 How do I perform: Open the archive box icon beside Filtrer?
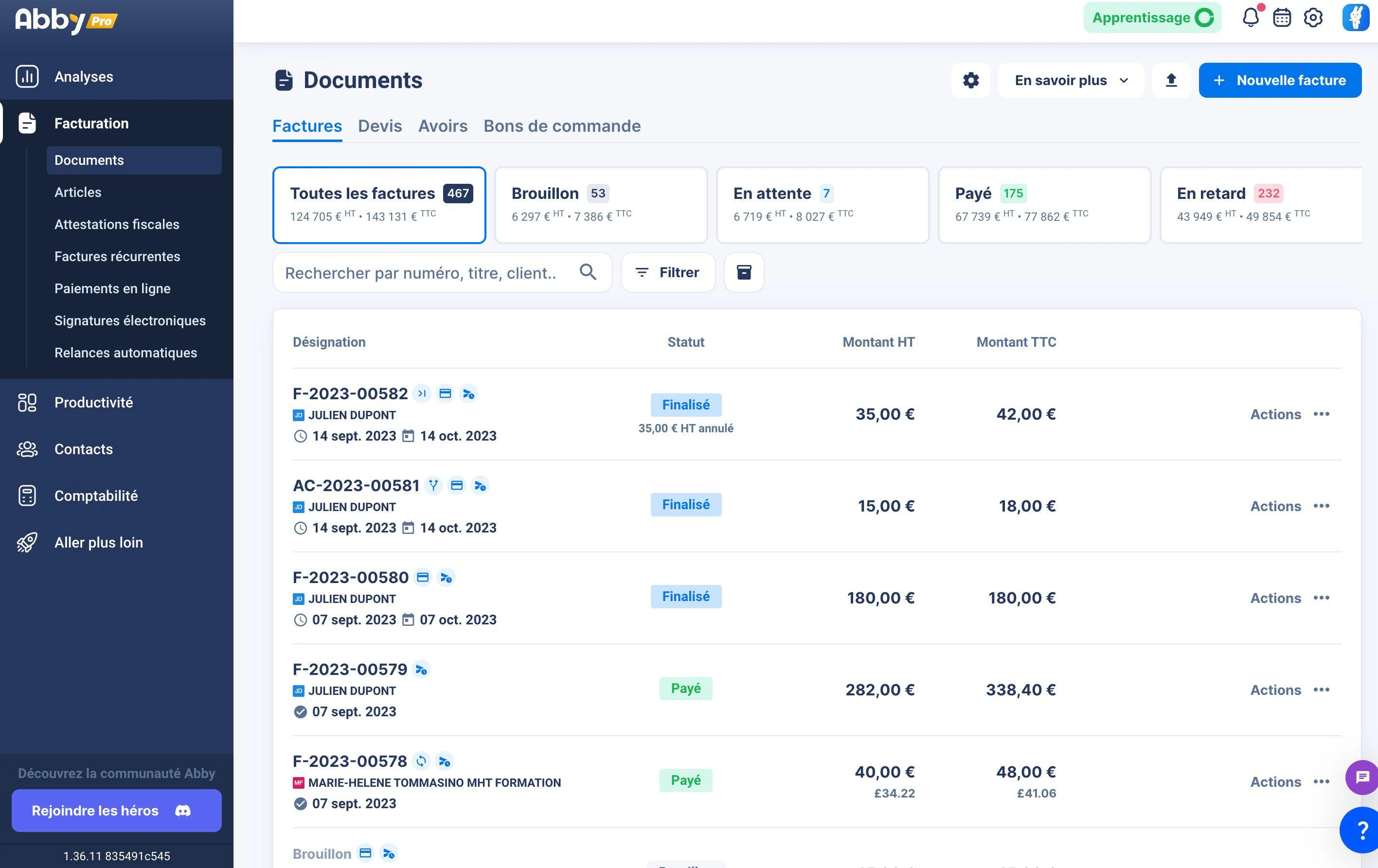743,272
